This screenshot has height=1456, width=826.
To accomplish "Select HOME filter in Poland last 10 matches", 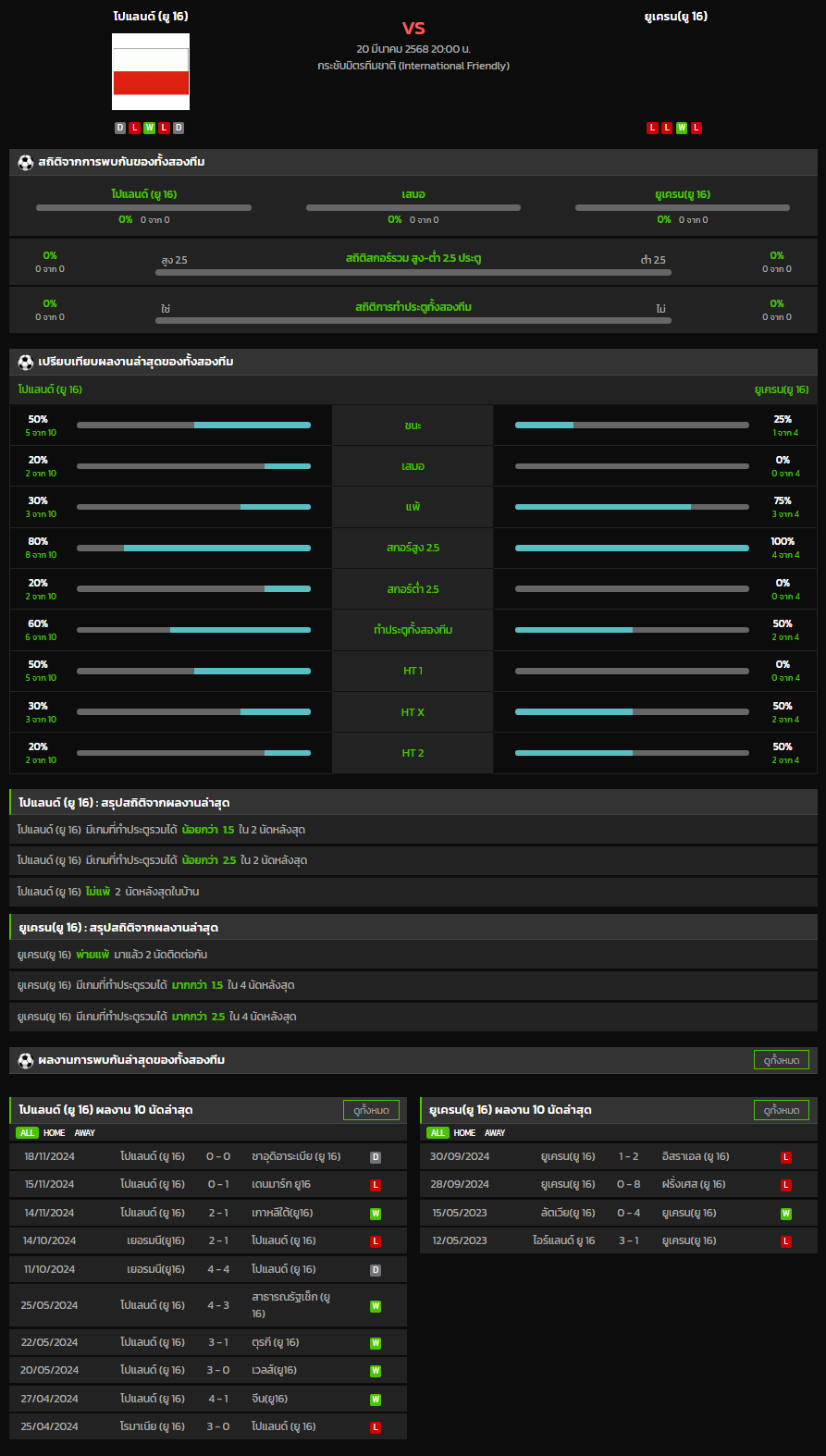I will coord(55,1132).
